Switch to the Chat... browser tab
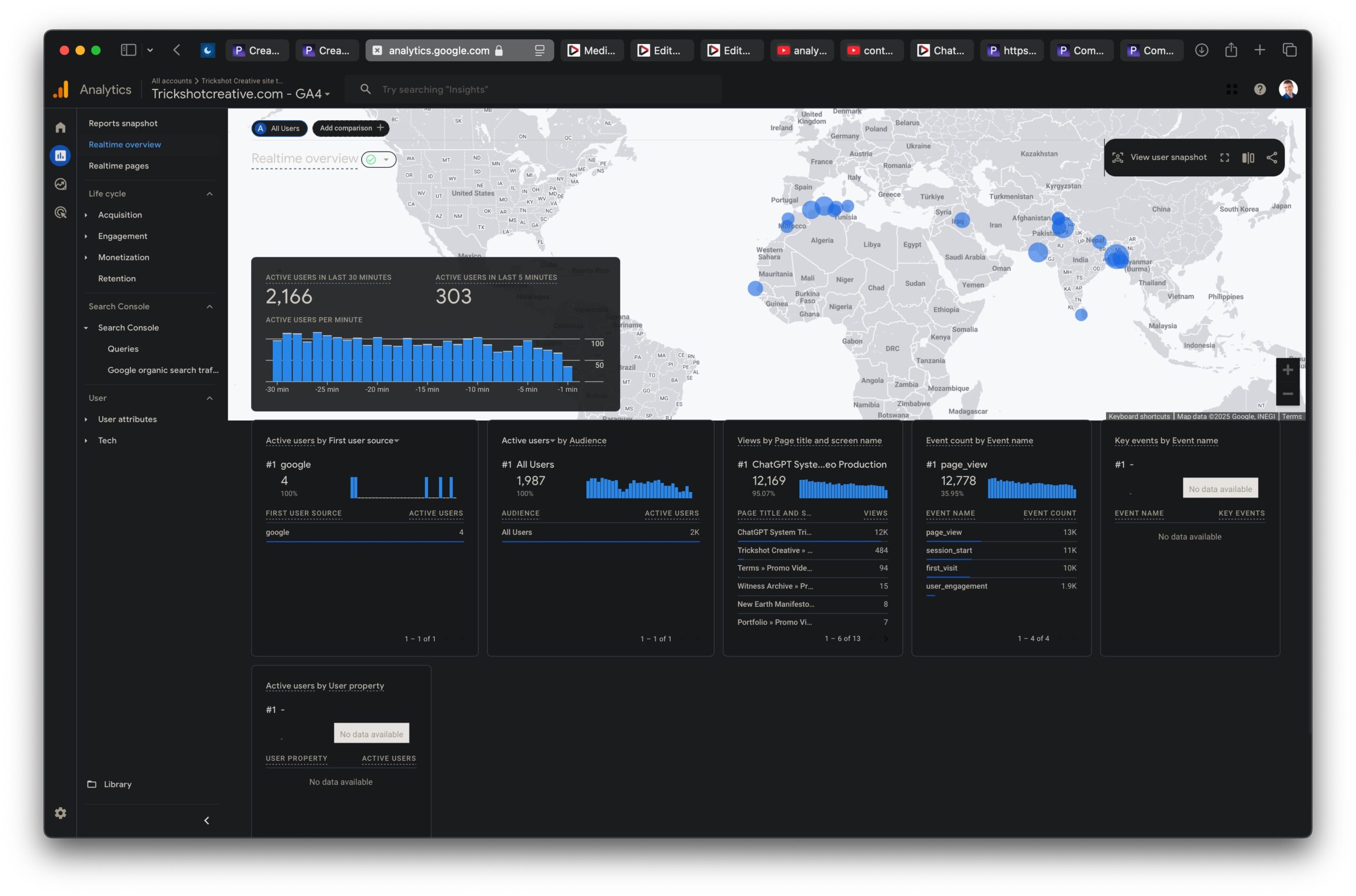The width and height of the screenshot is (1356, 896). click(941, 50)
